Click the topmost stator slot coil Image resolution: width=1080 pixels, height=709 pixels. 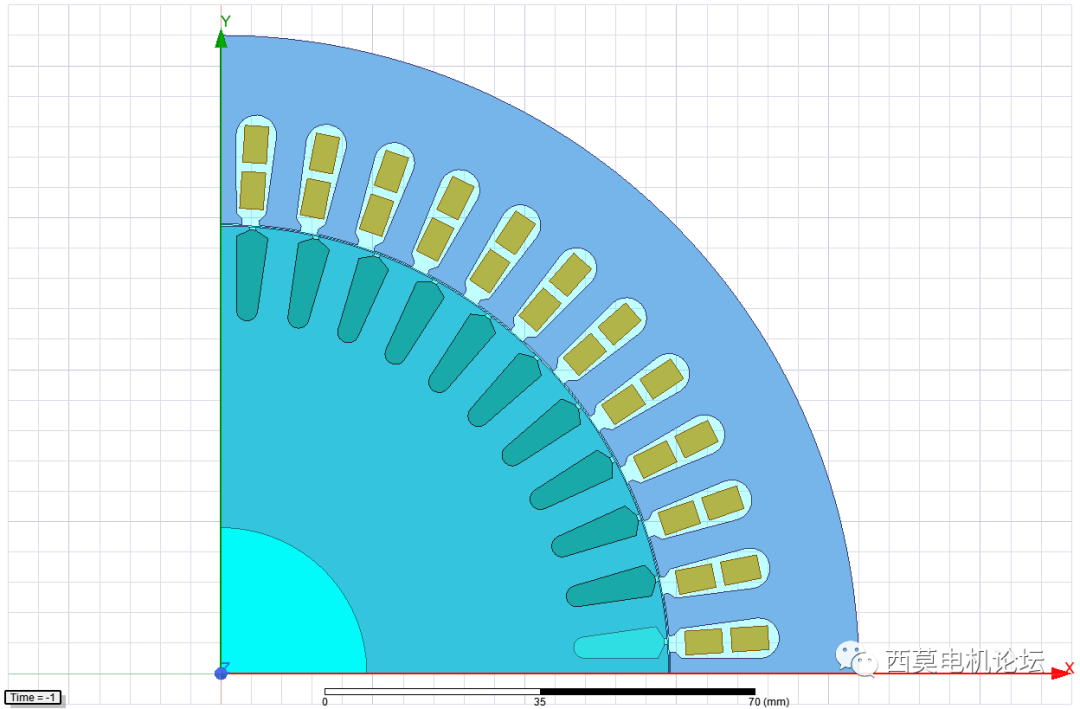256,165
